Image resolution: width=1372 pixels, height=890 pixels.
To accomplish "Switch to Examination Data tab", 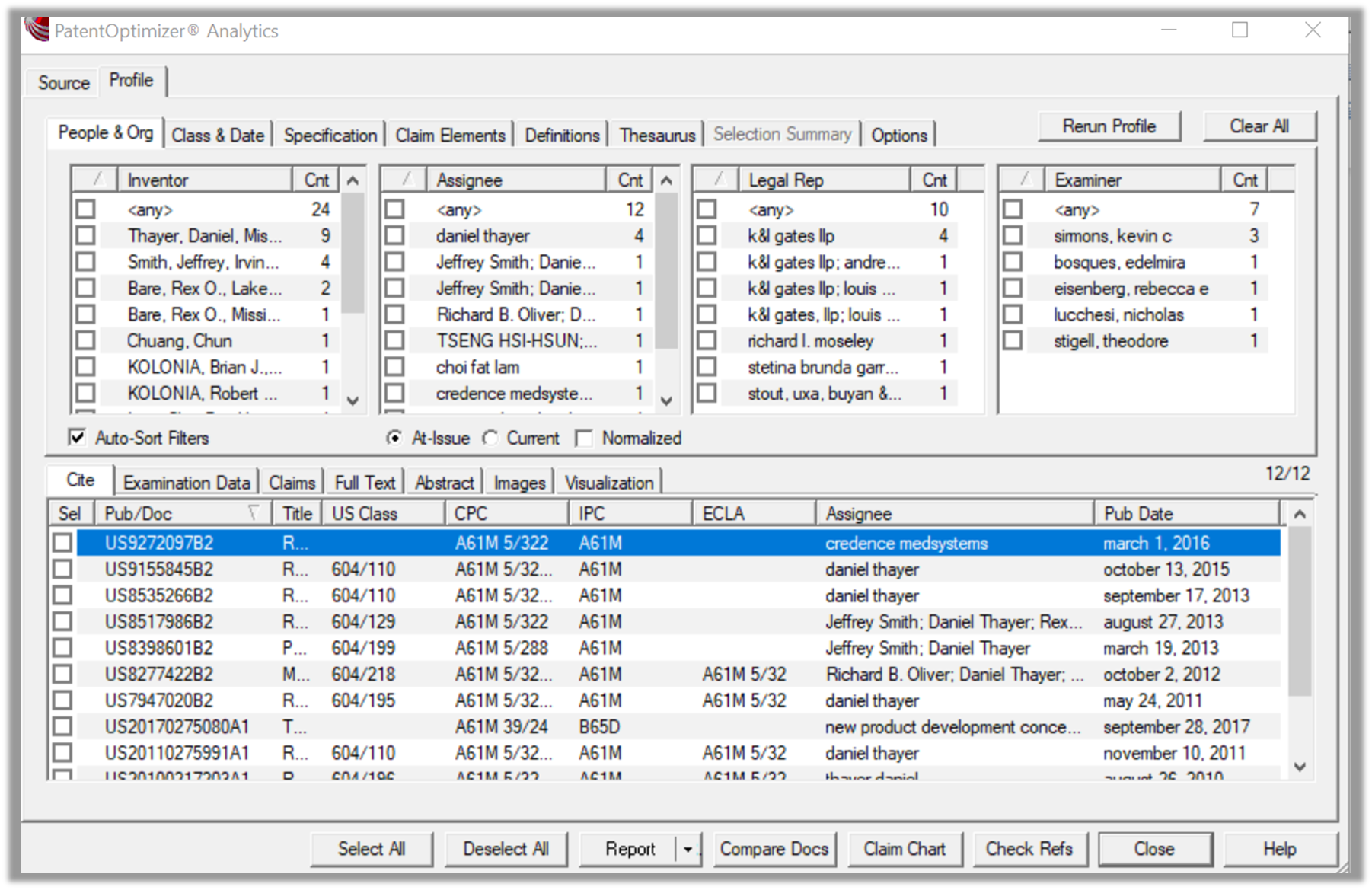I will [187, 483].
